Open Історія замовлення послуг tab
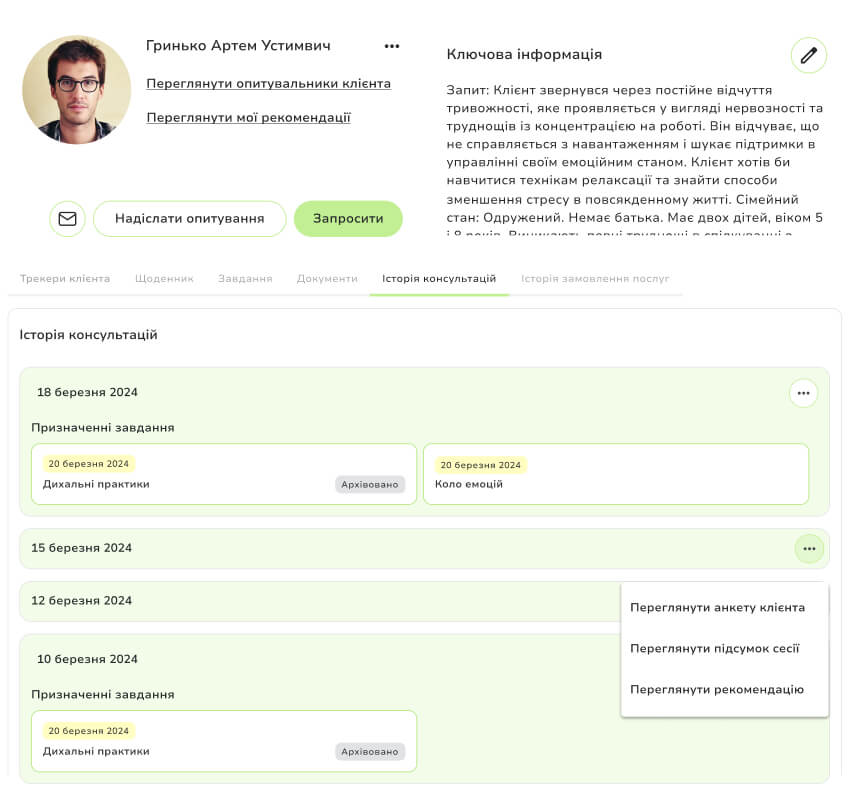 (595, 279)
